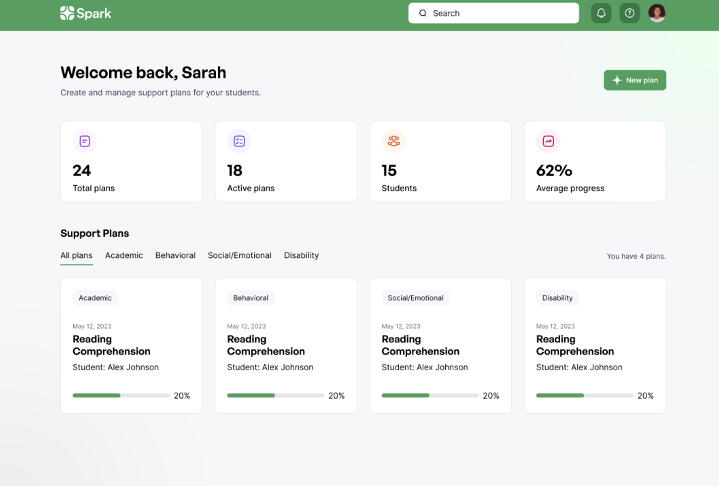Switch to the Academic tab

[124, 255]
